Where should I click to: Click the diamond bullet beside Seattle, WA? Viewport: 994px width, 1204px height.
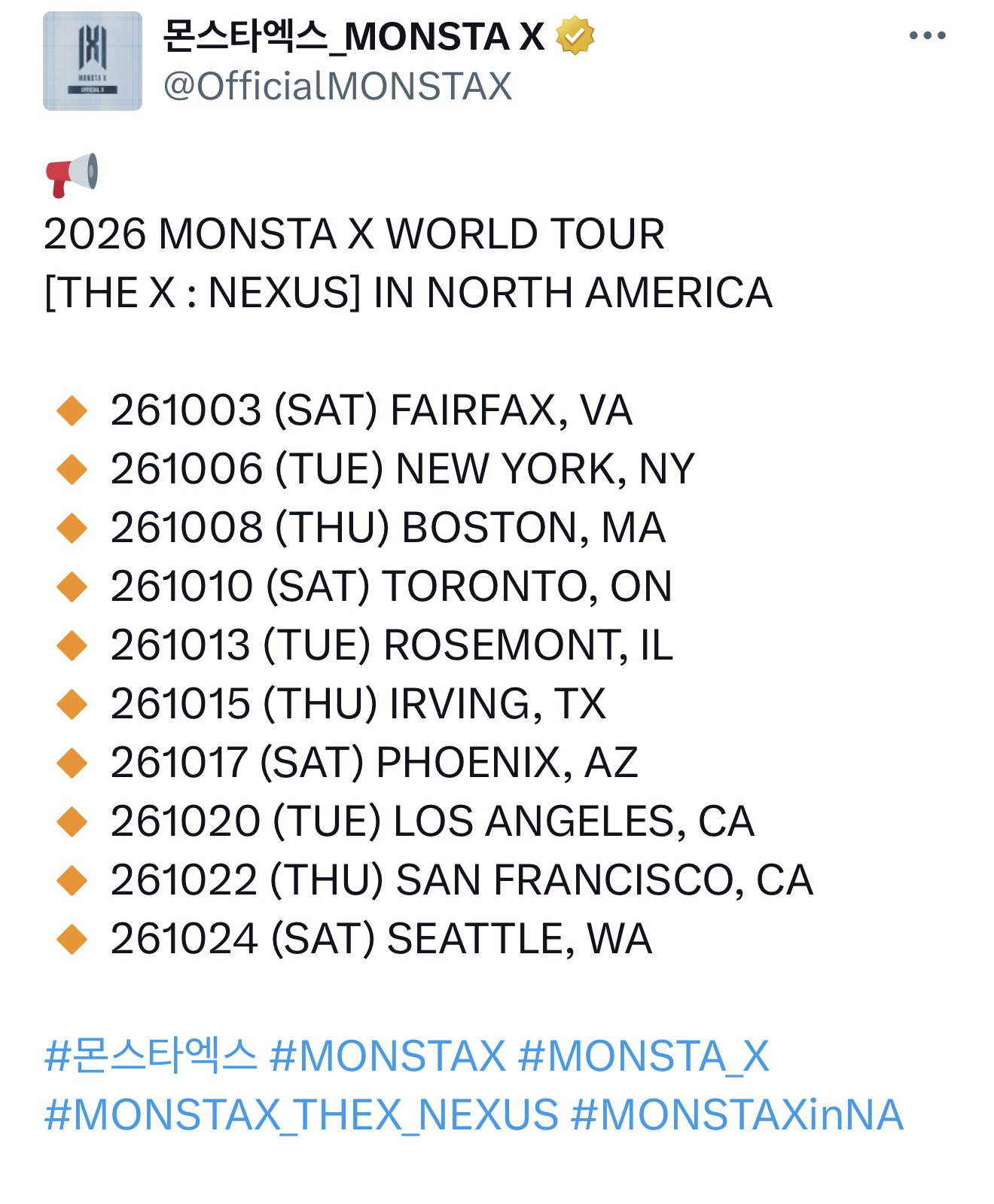coord(72,939)
